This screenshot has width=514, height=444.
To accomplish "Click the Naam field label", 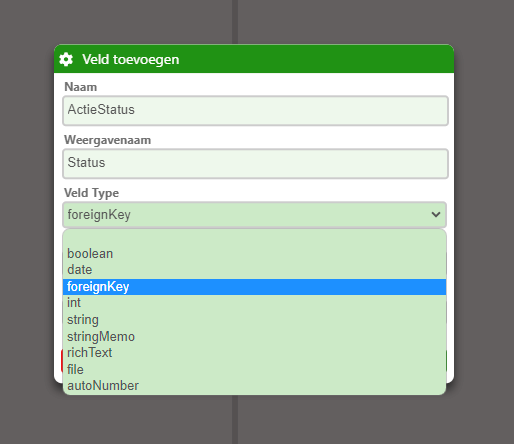I will 81,87.
